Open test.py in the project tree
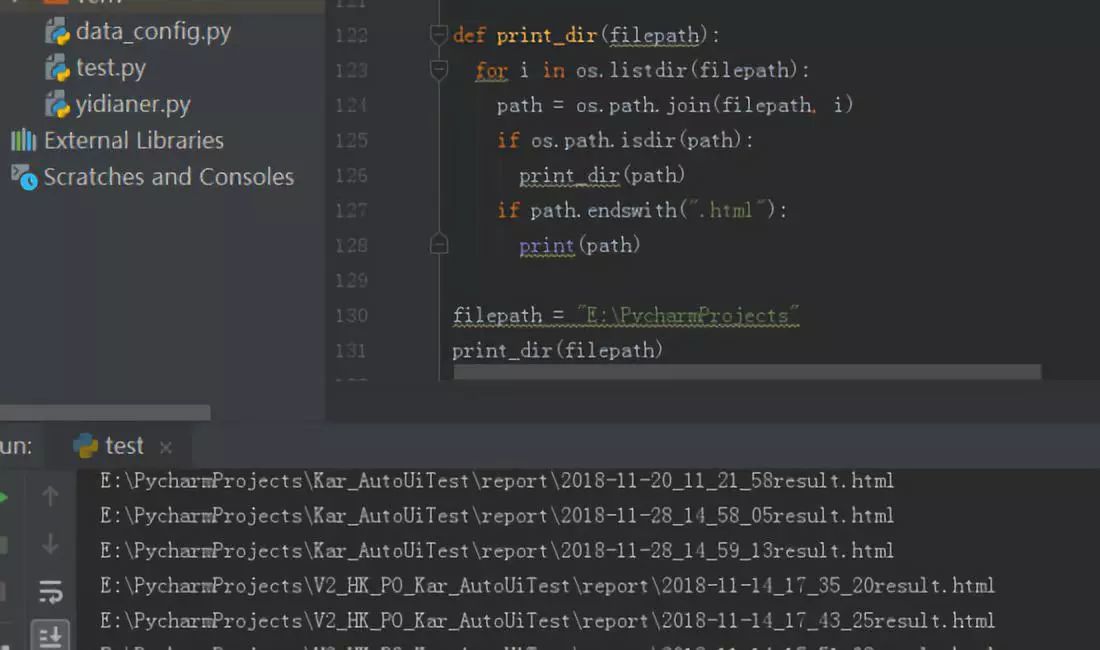 pos(111,68)
